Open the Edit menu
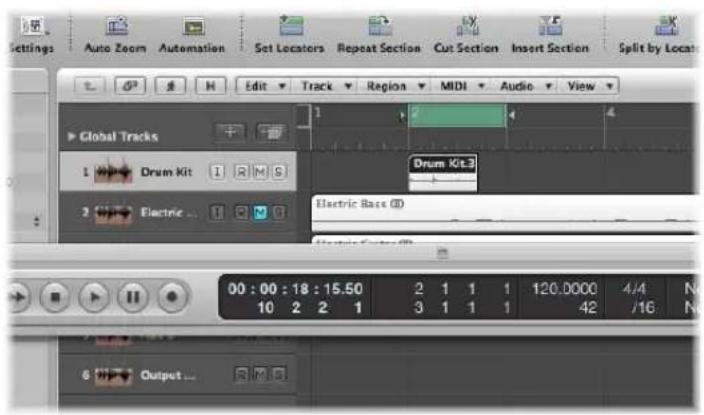The image size is (704, 415). coord(265,86)
